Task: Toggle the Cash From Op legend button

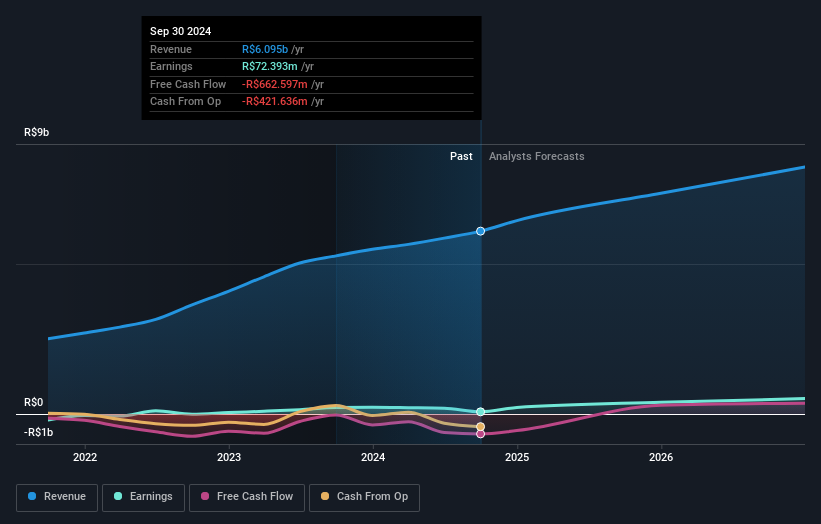Action: pyautogui.click(x=364, y=497)
